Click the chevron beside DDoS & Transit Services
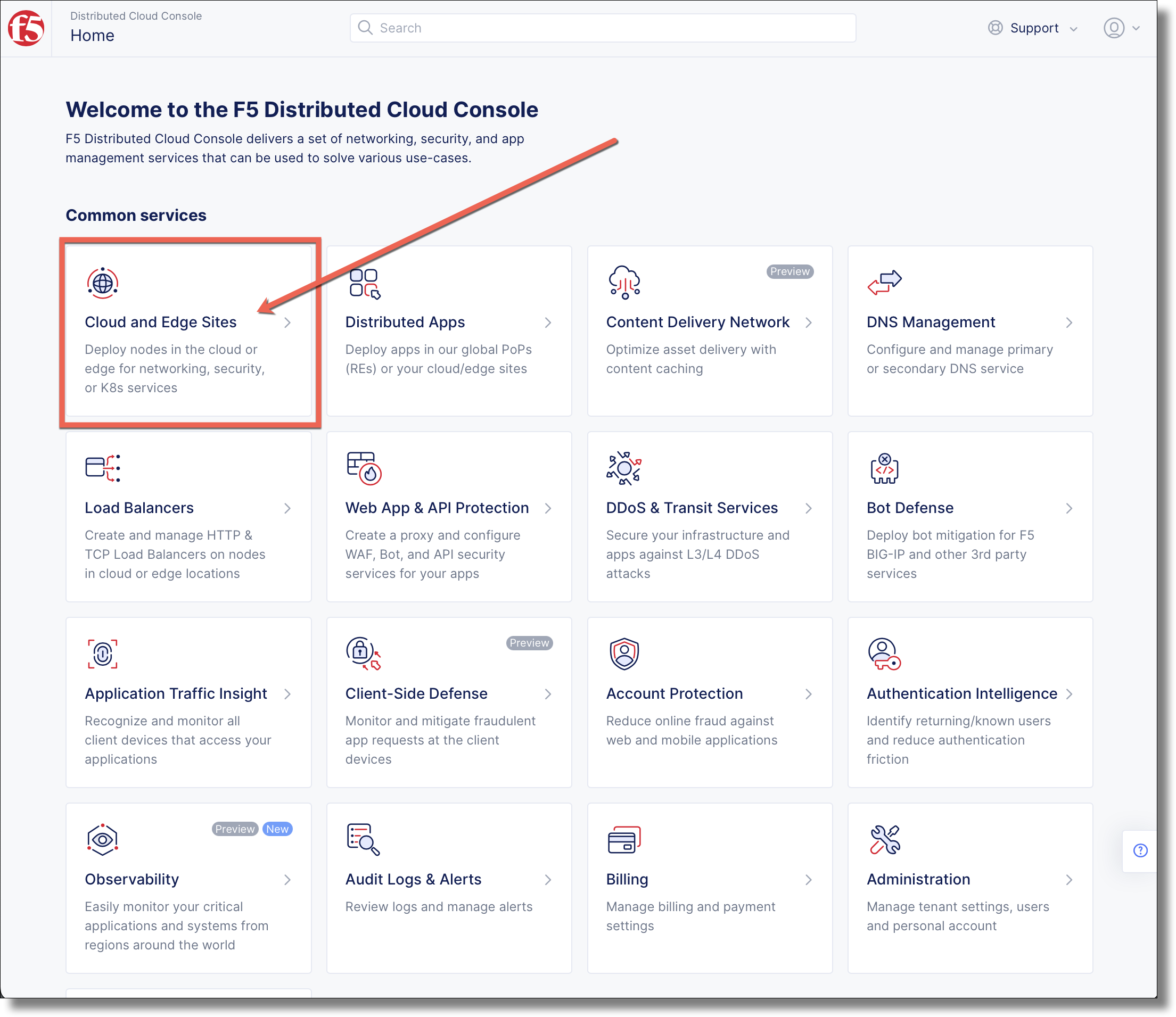 (x=809, y=508)
